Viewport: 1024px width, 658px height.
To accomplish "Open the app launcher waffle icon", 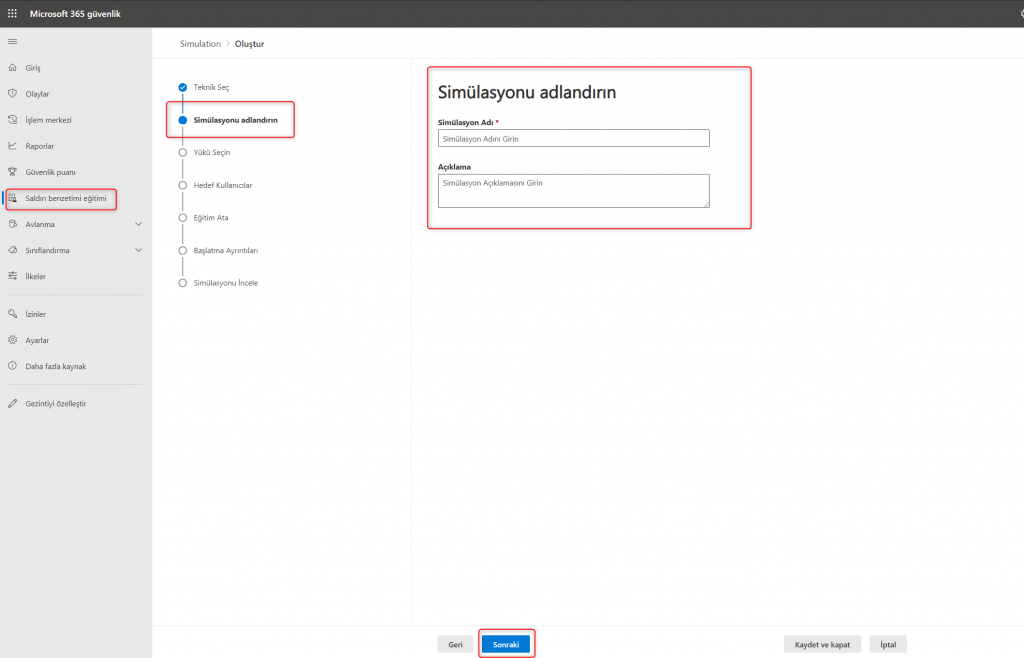I will 13,13.
